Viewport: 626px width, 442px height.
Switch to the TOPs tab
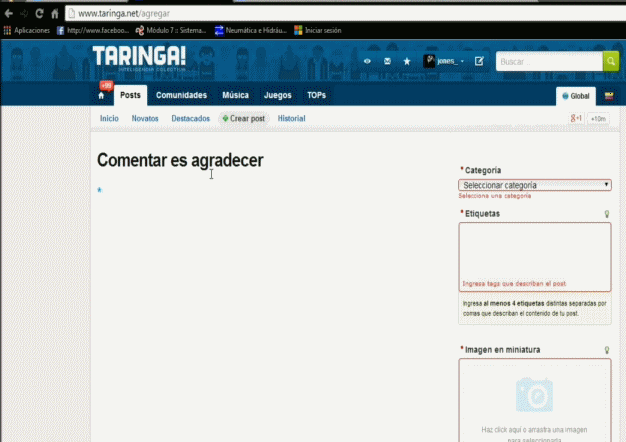tap(316, 95)
